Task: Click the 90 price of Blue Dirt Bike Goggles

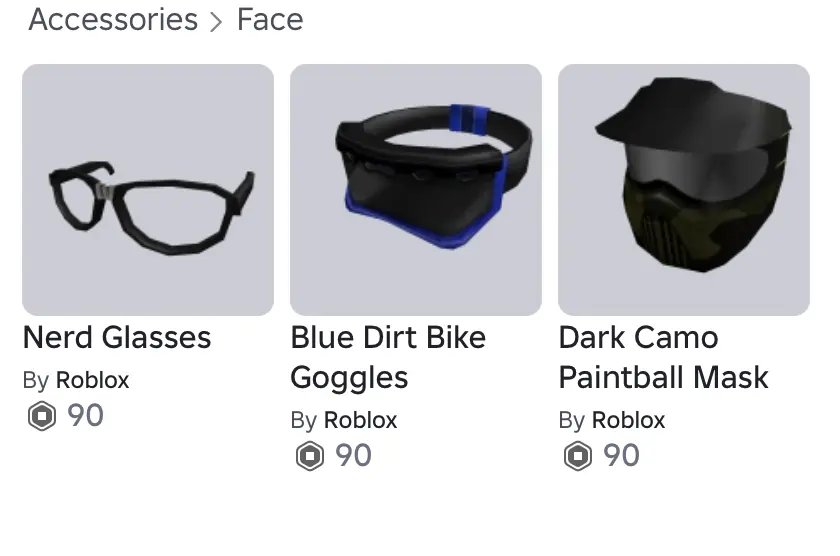Action: pos(353,456)
